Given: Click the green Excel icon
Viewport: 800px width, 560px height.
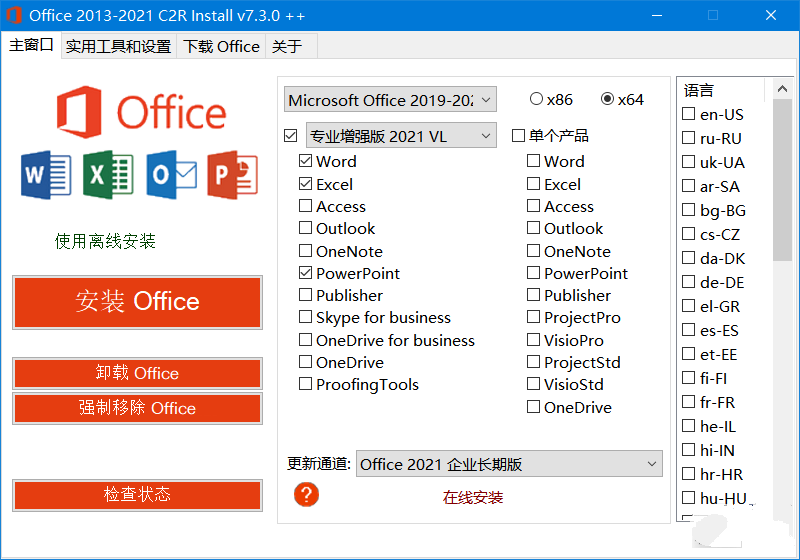Looking at the screenshot, I should [108, 175].
